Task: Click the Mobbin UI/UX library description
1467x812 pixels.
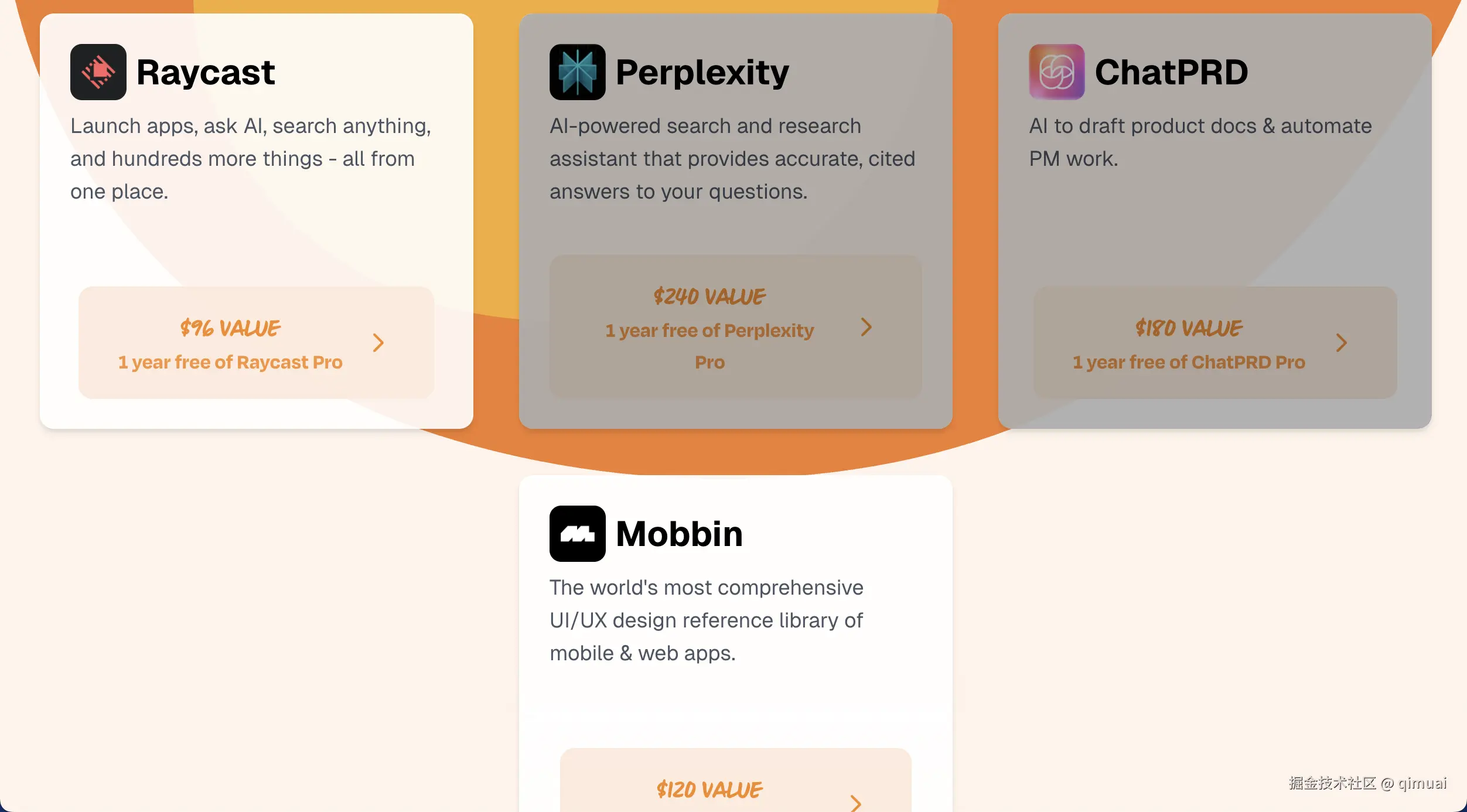Action: 706,620
